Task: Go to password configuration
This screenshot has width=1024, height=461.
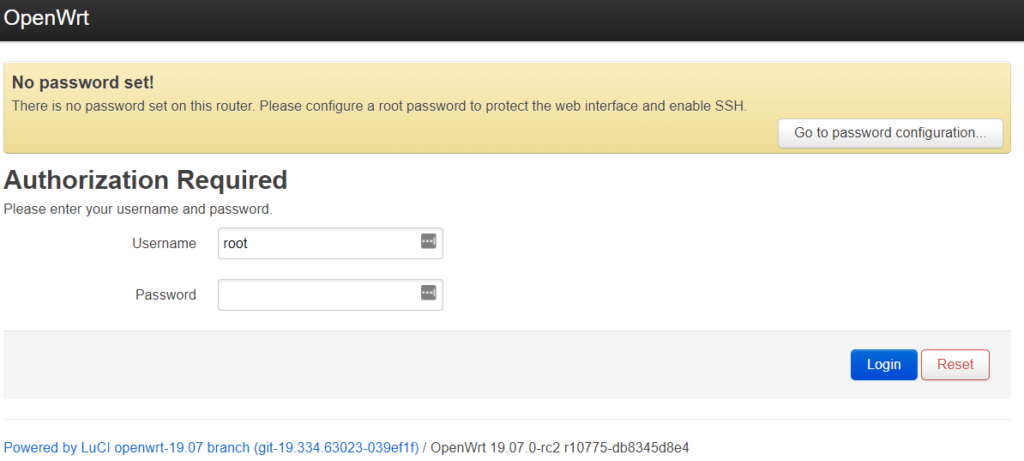Action: point(890,133)
